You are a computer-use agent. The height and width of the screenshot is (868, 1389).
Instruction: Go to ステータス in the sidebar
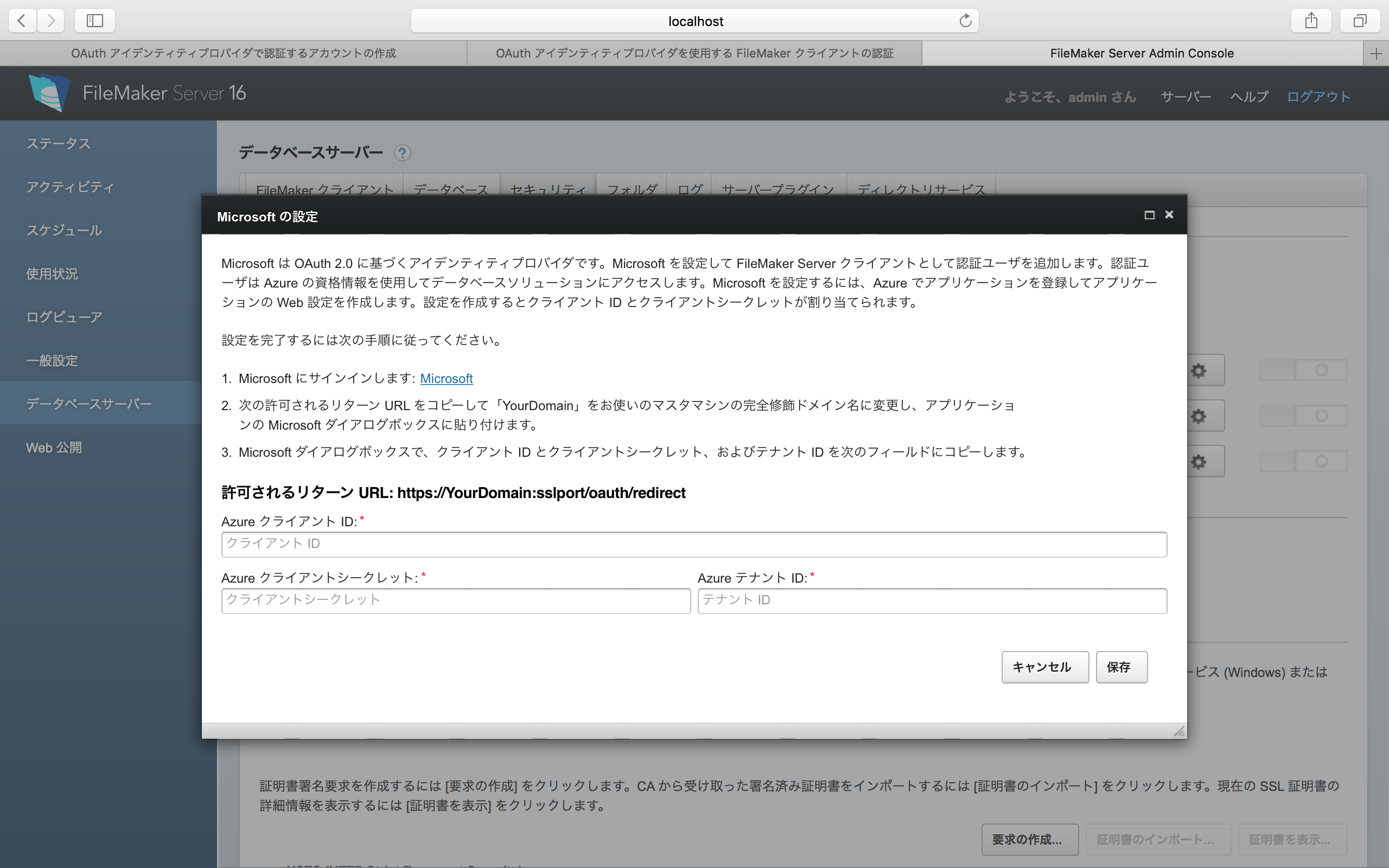coord(59,144)
